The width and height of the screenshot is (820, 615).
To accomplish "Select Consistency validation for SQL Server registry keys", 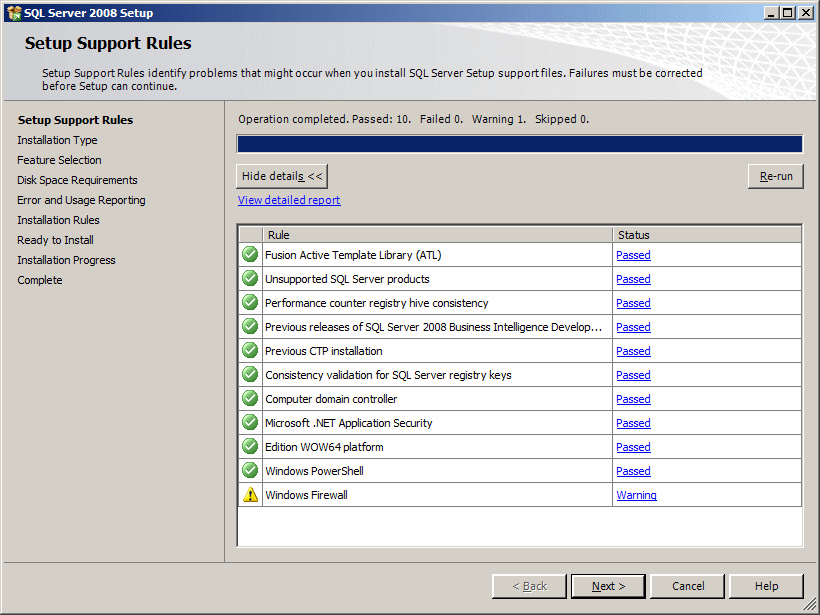I will click(388, 375).
